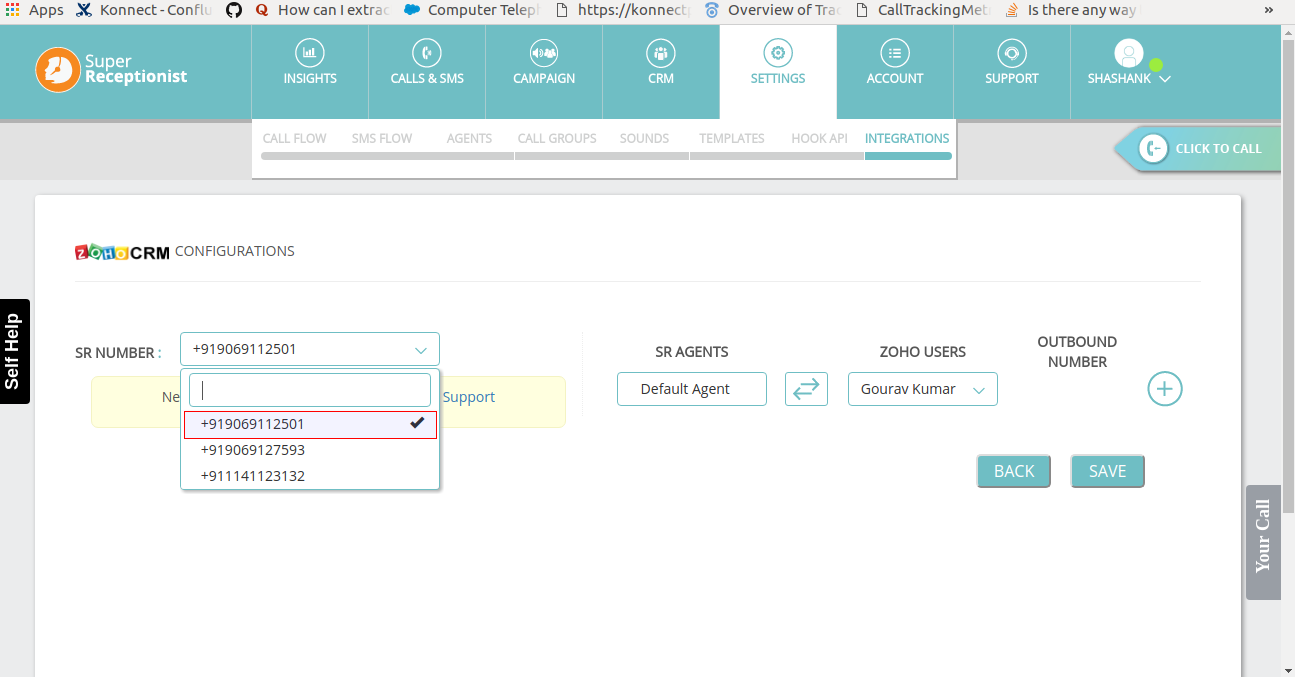The image size is (1295, 677).
Task: Open the CallTrackingMetrics bookmark
Action: tap(922, 10)
